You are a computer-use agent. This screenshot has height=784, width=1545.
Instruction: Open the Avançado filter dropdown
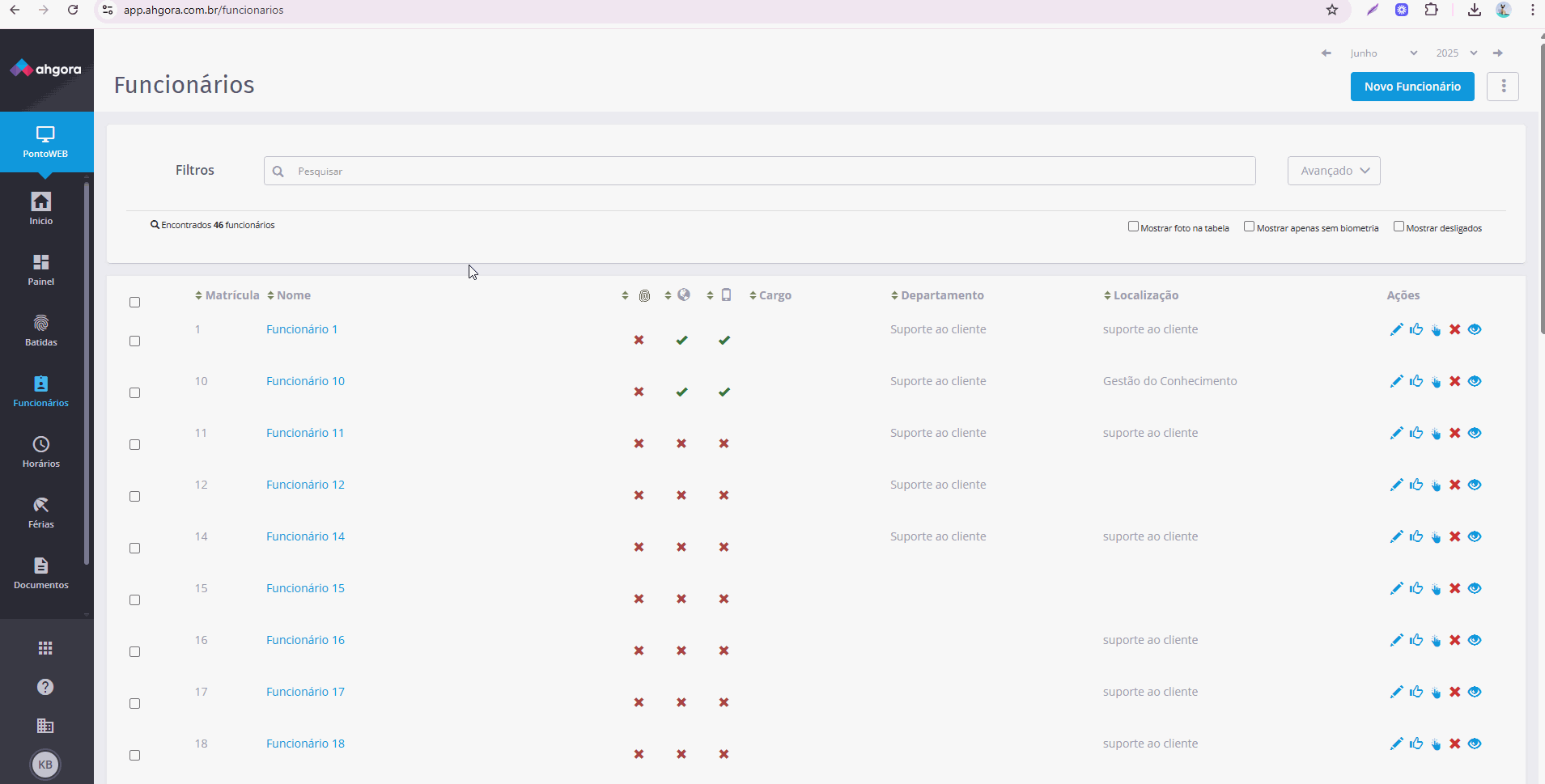click(1334, 171)
